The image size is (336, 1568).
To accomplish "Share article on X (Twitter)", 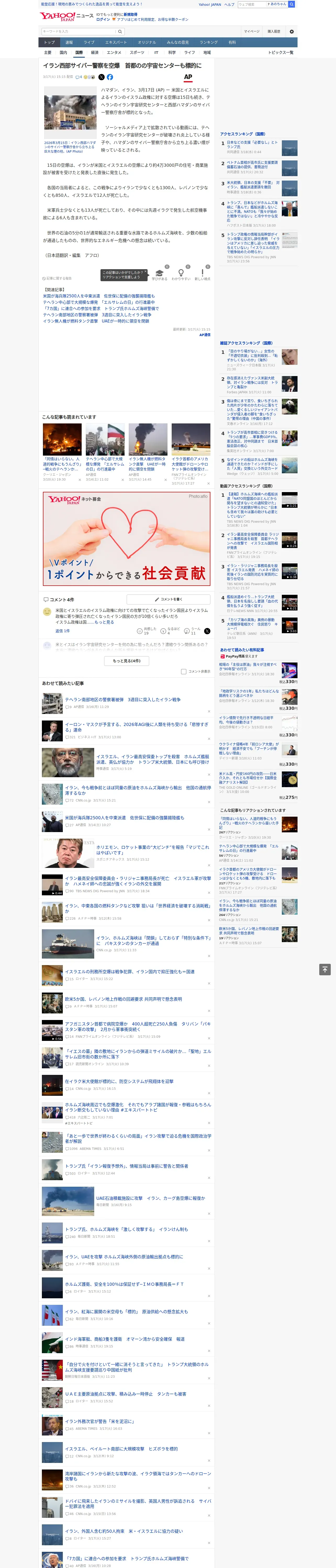I will 101,77.
